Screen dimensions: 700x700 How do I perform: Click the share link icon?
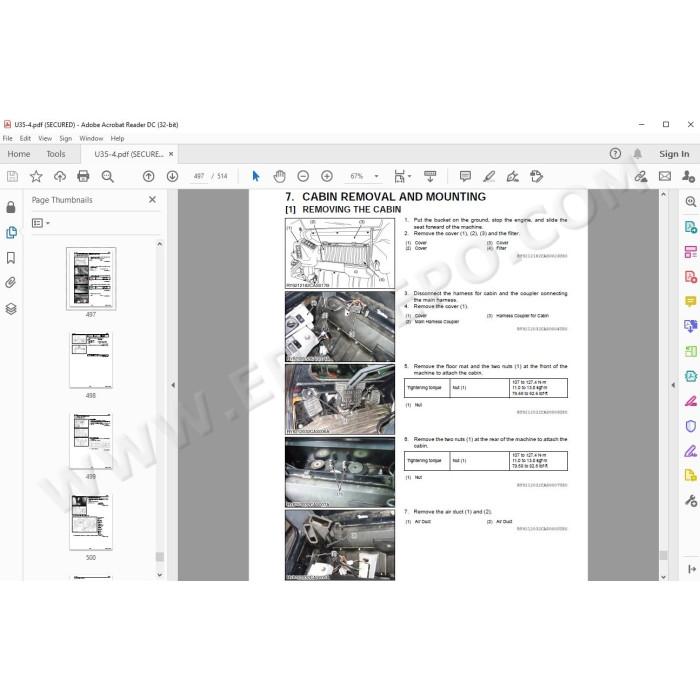(x=641, y=176)
